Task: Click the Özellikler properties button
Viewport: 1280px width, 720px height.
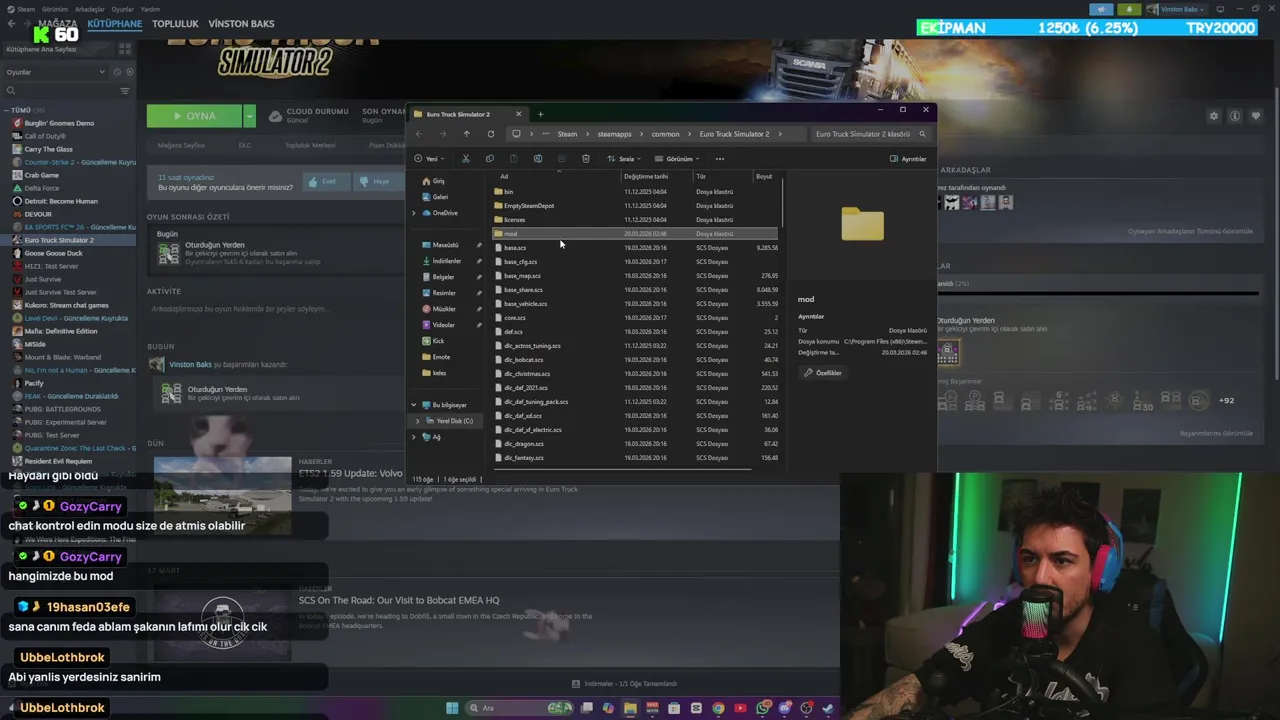Action: 824,373
